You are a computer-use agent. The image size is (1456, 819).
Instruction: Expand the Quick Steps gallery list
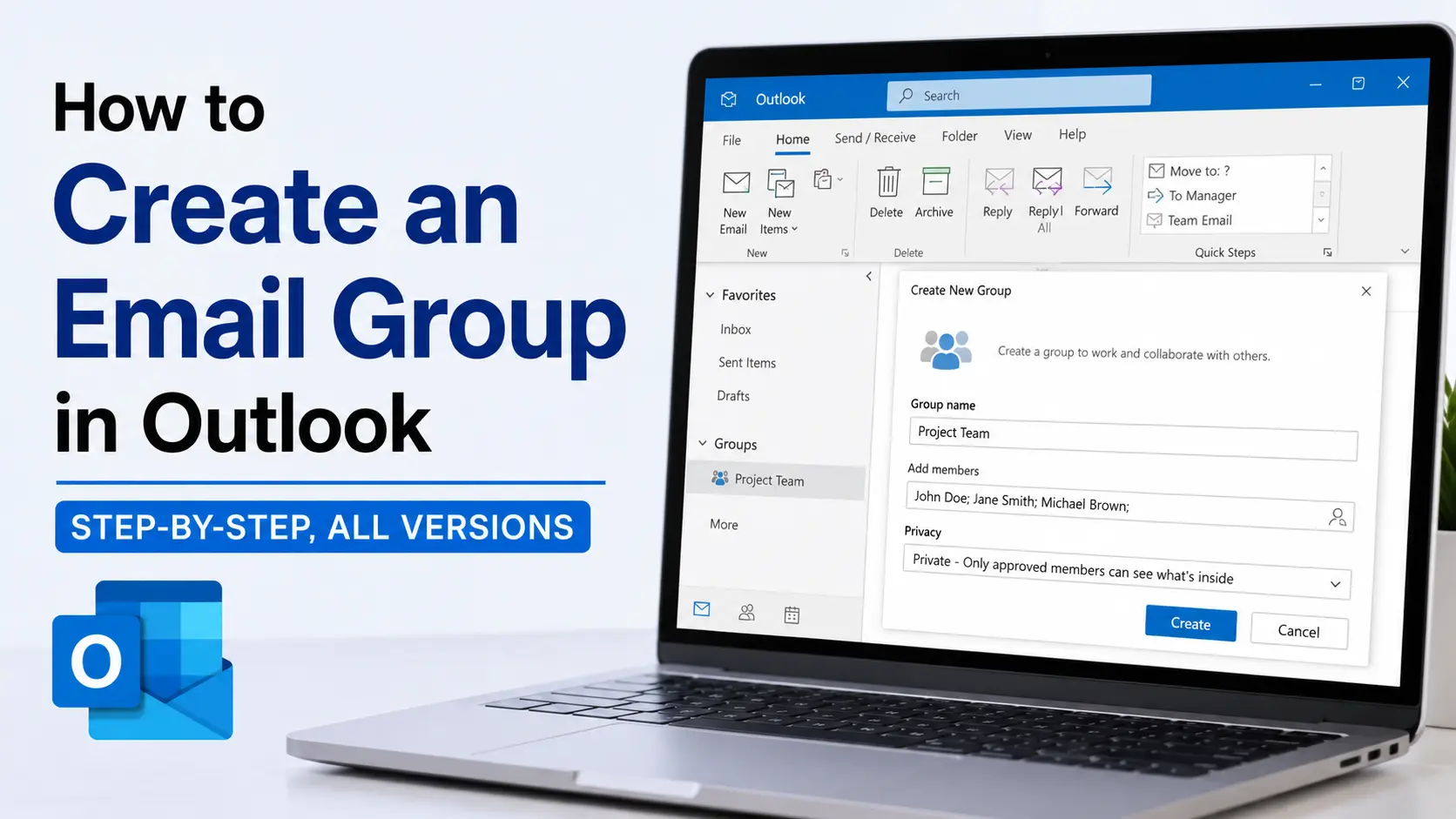click(x=1321, y=220)
